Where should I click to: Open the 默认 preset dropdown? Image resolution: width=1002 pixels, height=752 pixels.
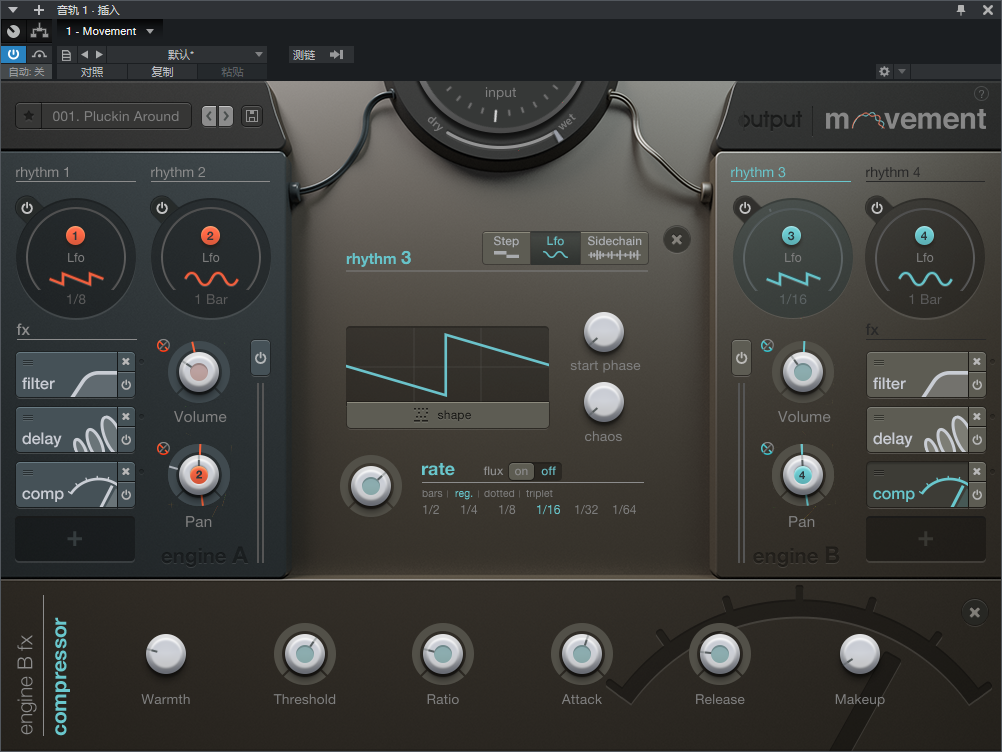click(x=187, y=55)
